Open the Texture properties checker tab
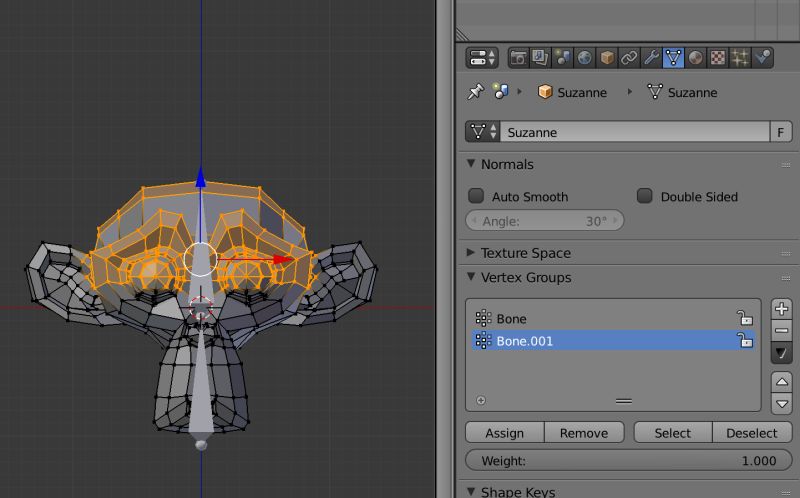This screenshot has width=800, height=498. click(x=717, y=58)
